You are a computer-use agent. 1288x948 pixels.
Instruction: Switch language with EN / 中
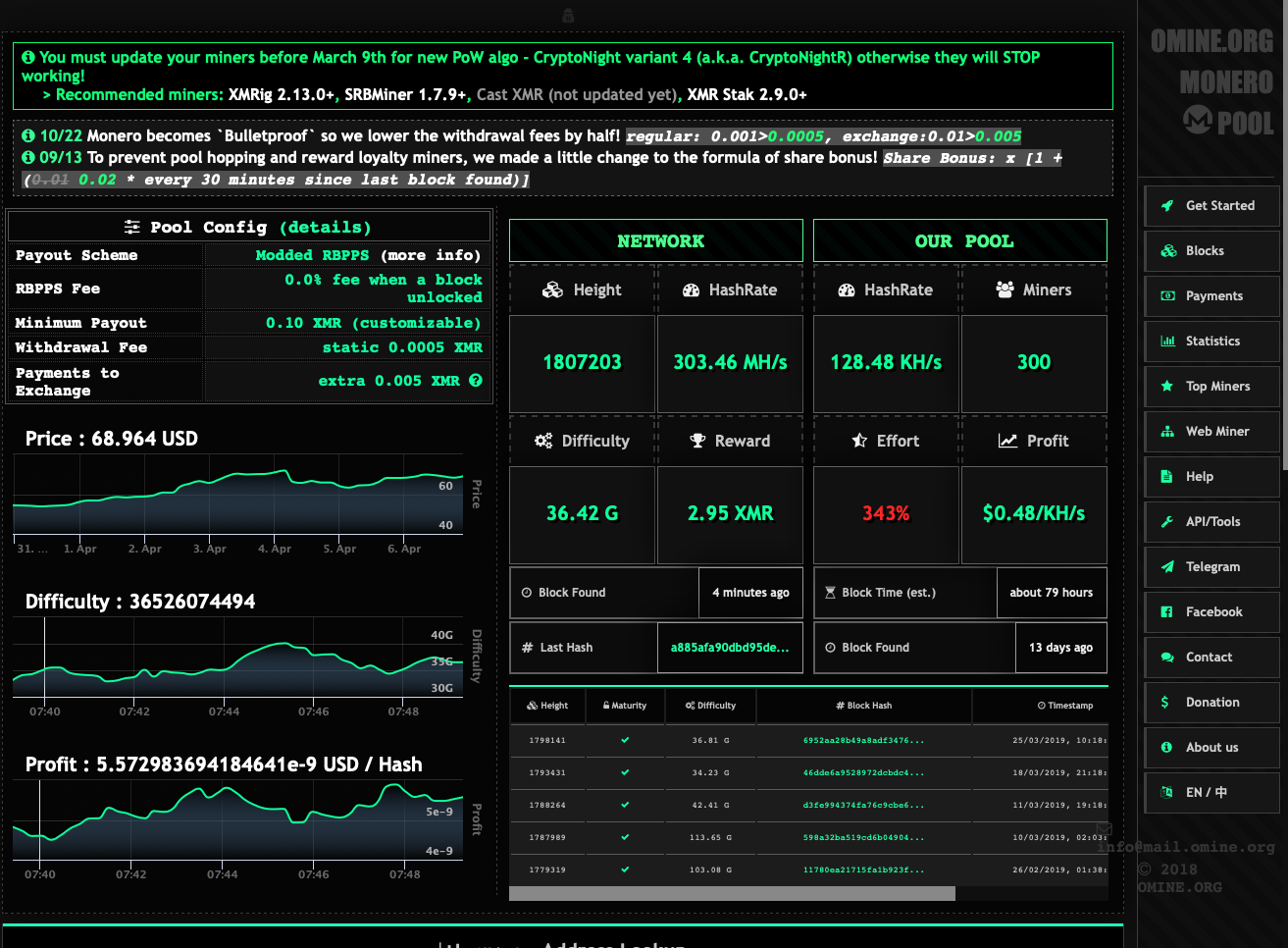pyautogui.click(x=1211, y=793)
